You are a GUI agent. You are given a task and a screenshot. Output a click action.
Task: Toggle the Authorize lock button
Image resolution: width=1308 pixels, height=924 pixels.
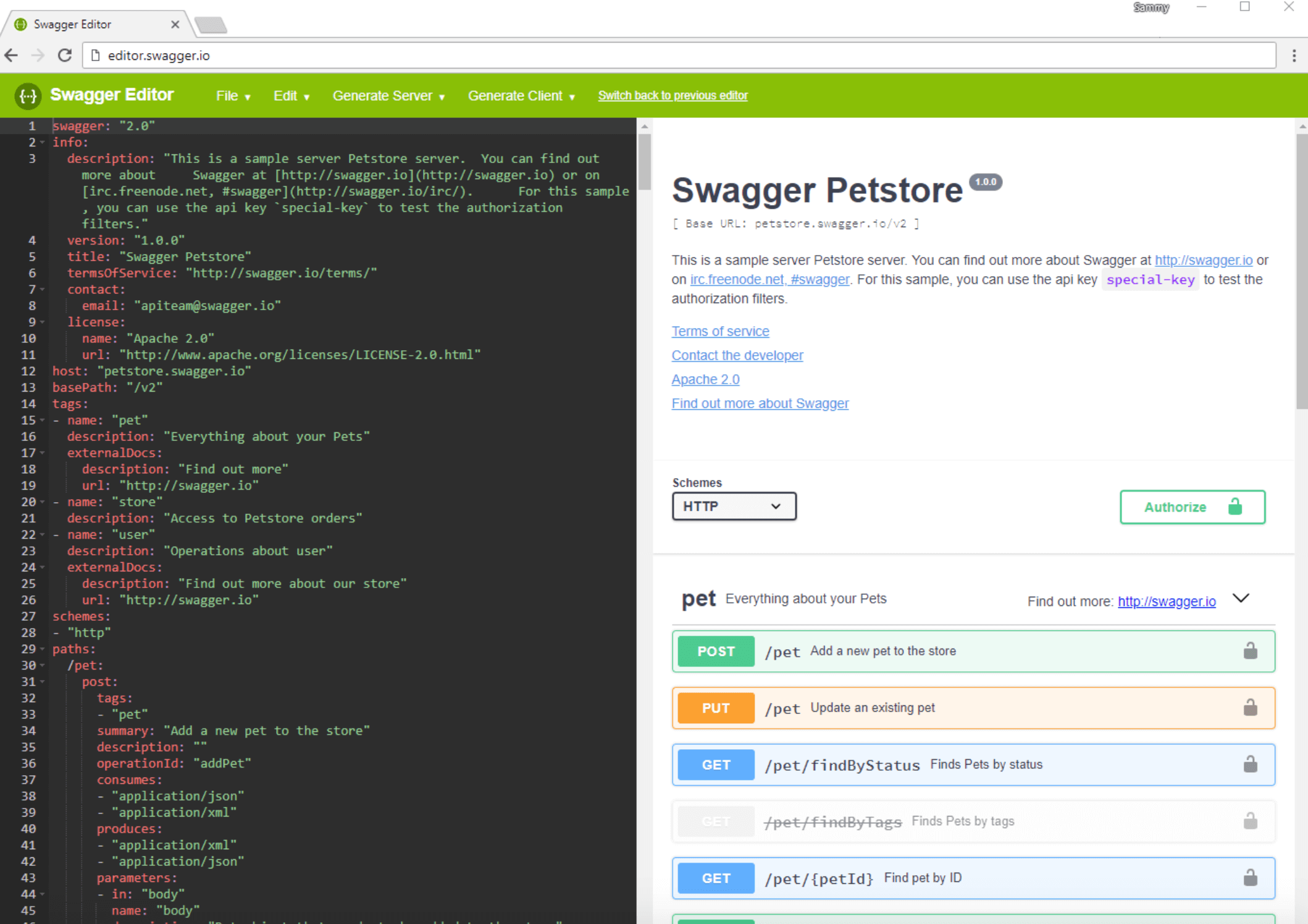coord(1192,507)
